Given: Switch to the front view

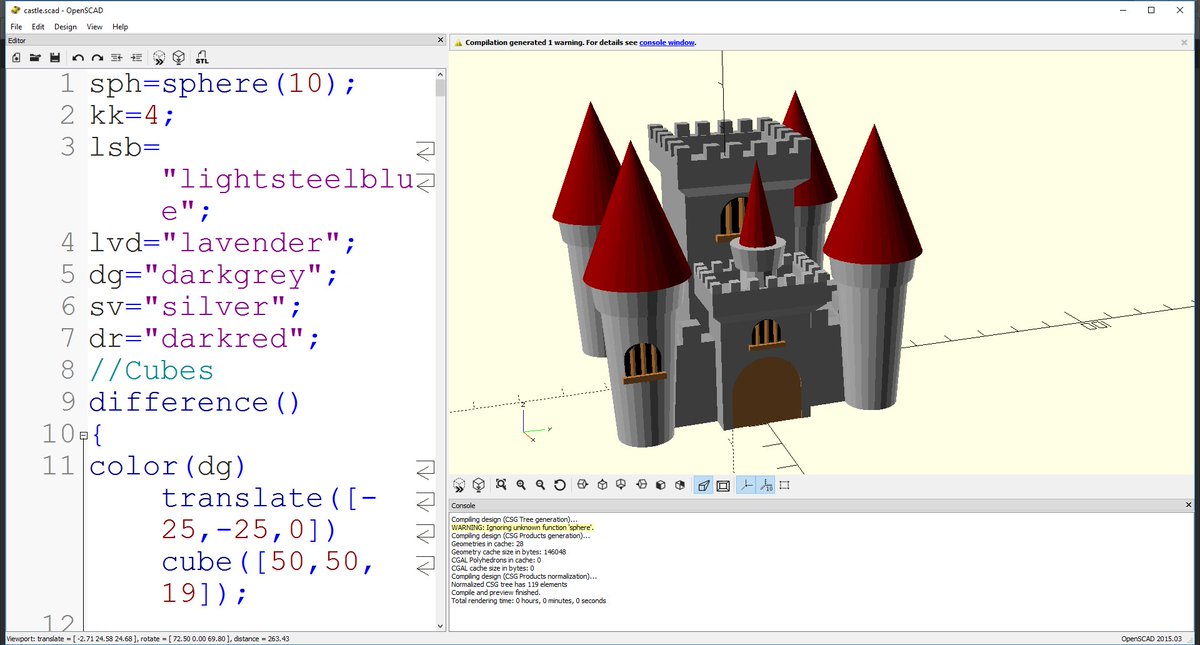Looking at the screenshot, I should point(660,485).
